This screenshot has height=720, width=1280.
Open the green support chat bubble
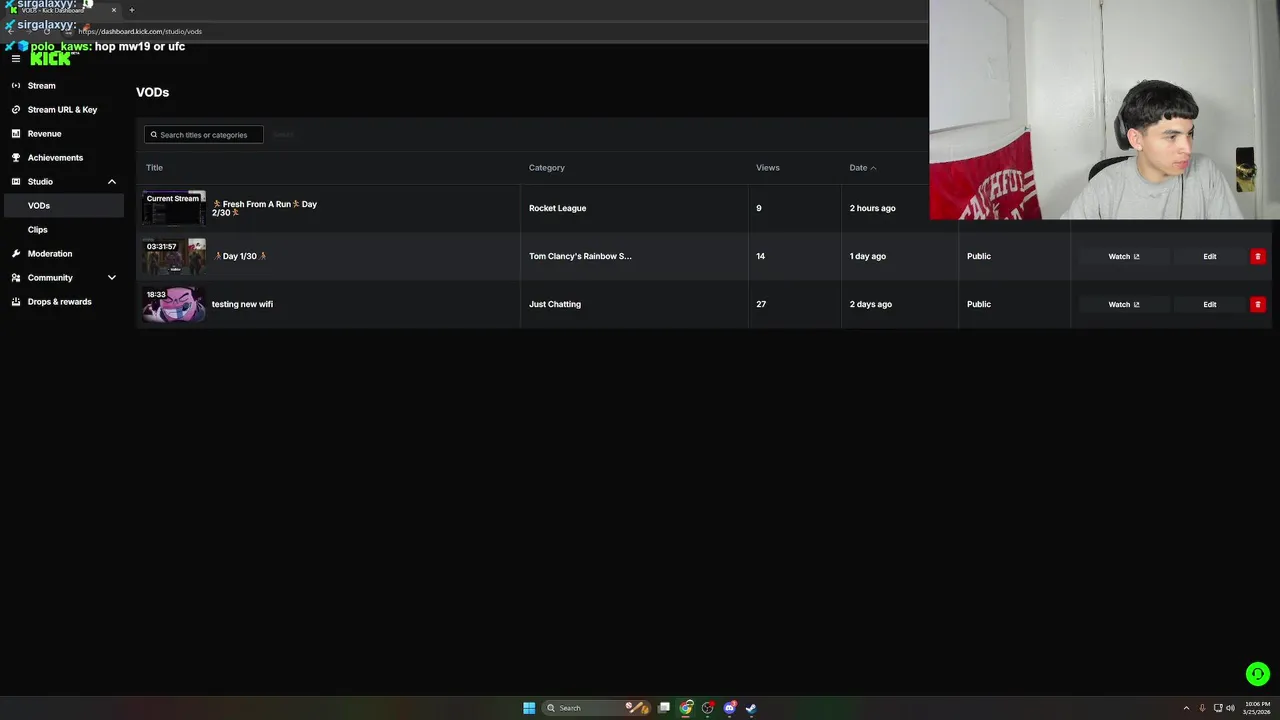[x=1258, y=674]
